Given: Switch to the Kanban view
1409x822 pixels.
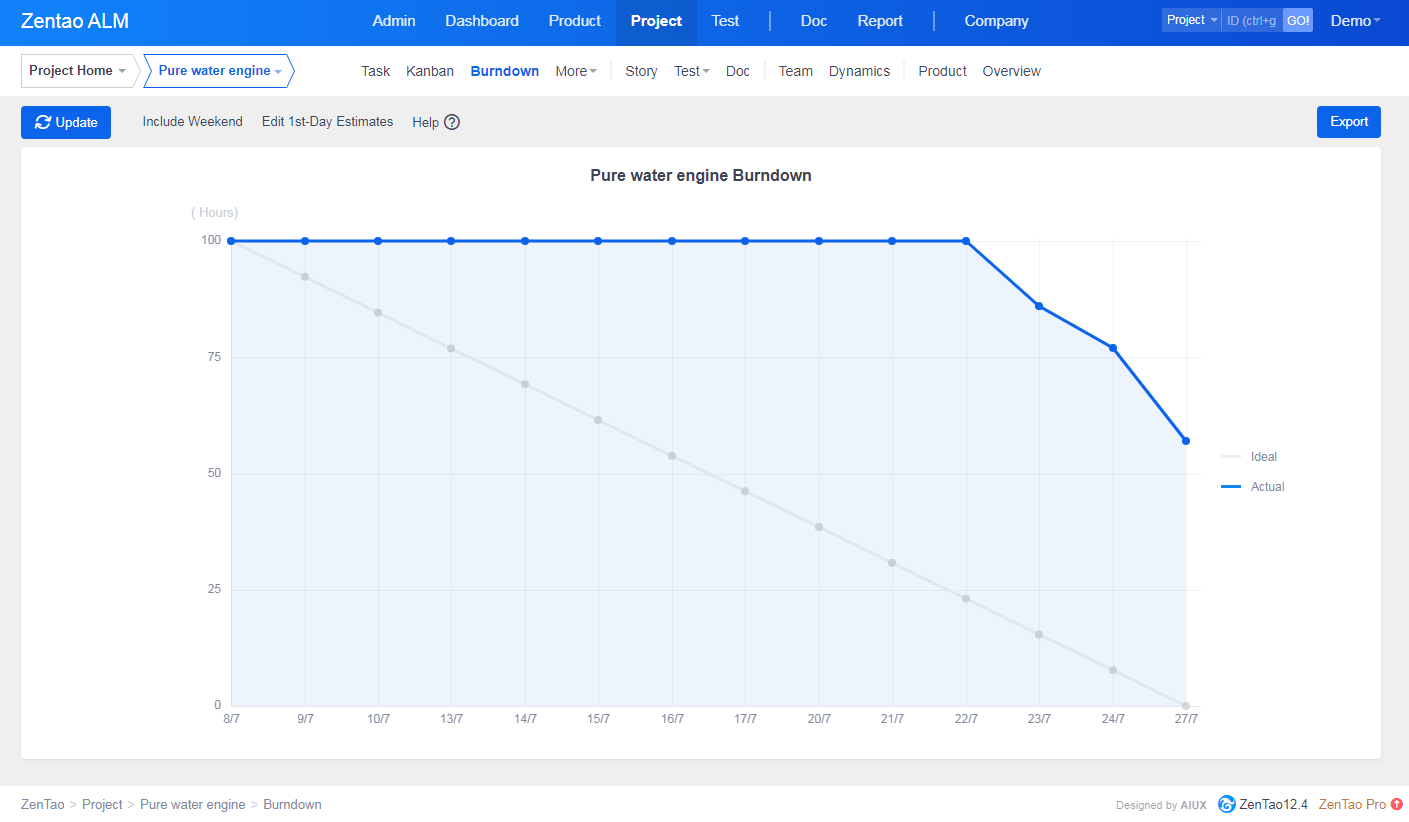Looking at the screenshot, I should [x=430, y=71].
